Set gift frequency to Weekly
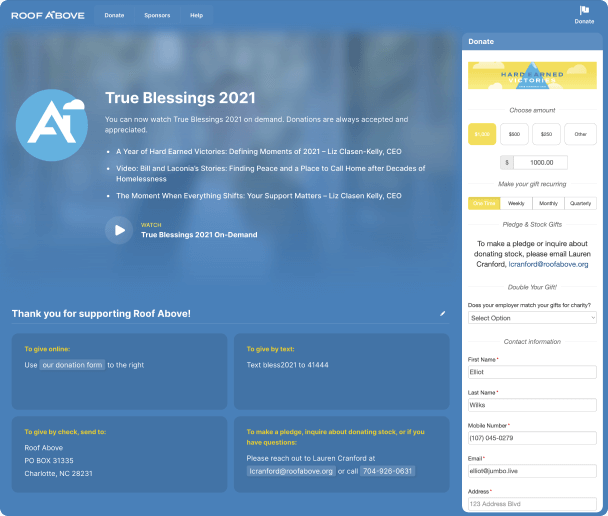608x516 pixels. point(516,203)
